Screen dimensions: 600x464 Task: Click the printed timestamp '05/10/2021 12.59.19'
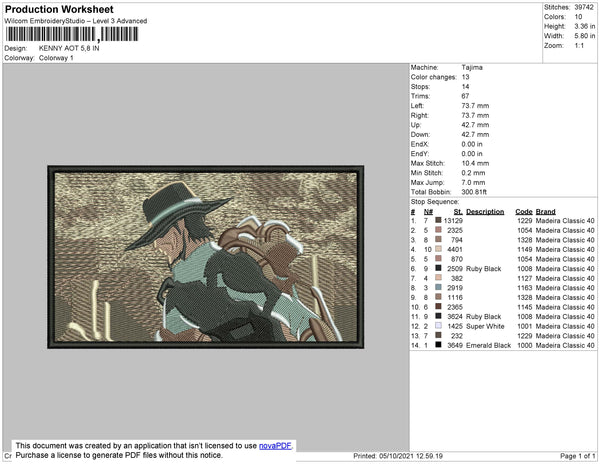coord(411,456)
